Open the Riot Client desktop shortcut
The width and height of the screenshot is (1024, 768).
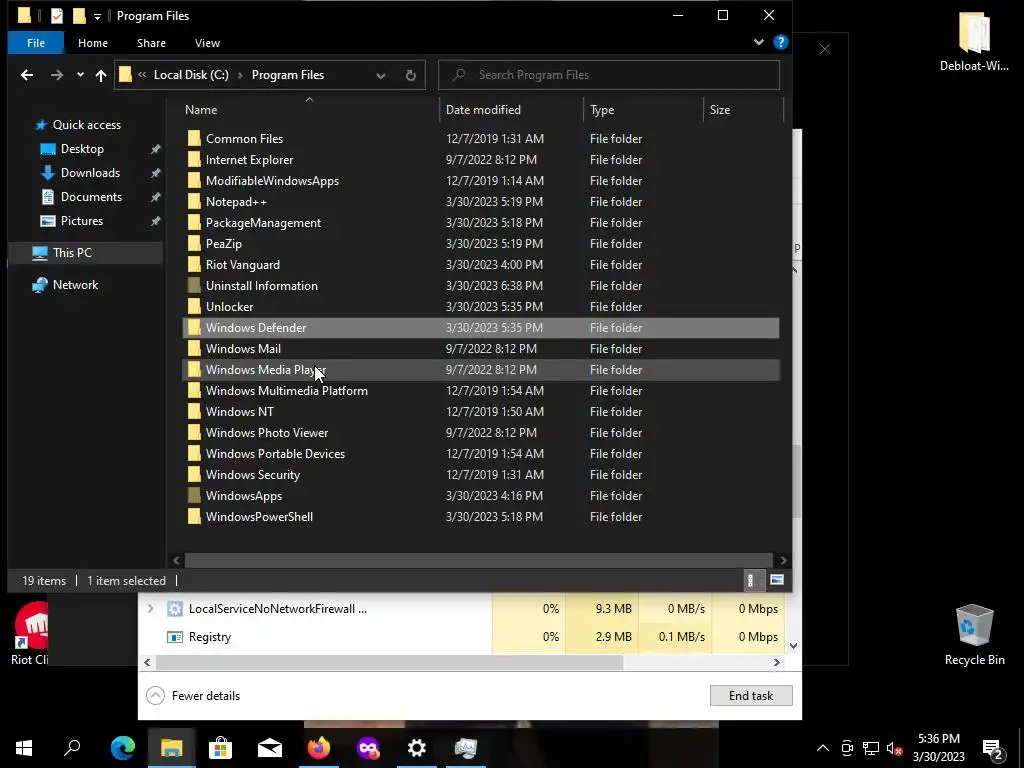coord(29,633)
